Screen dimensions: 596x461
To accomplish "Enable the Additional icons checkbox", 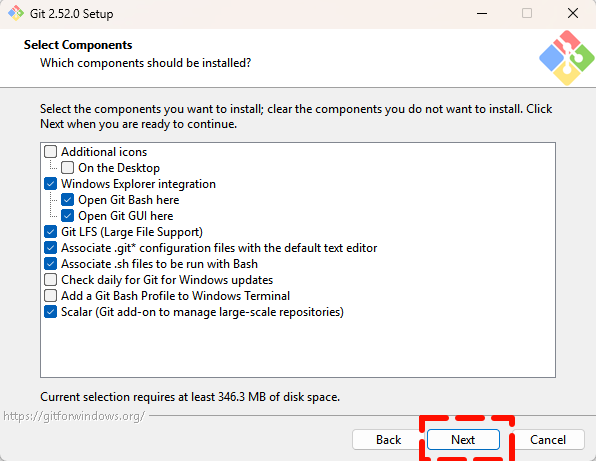I will (51, 152).
